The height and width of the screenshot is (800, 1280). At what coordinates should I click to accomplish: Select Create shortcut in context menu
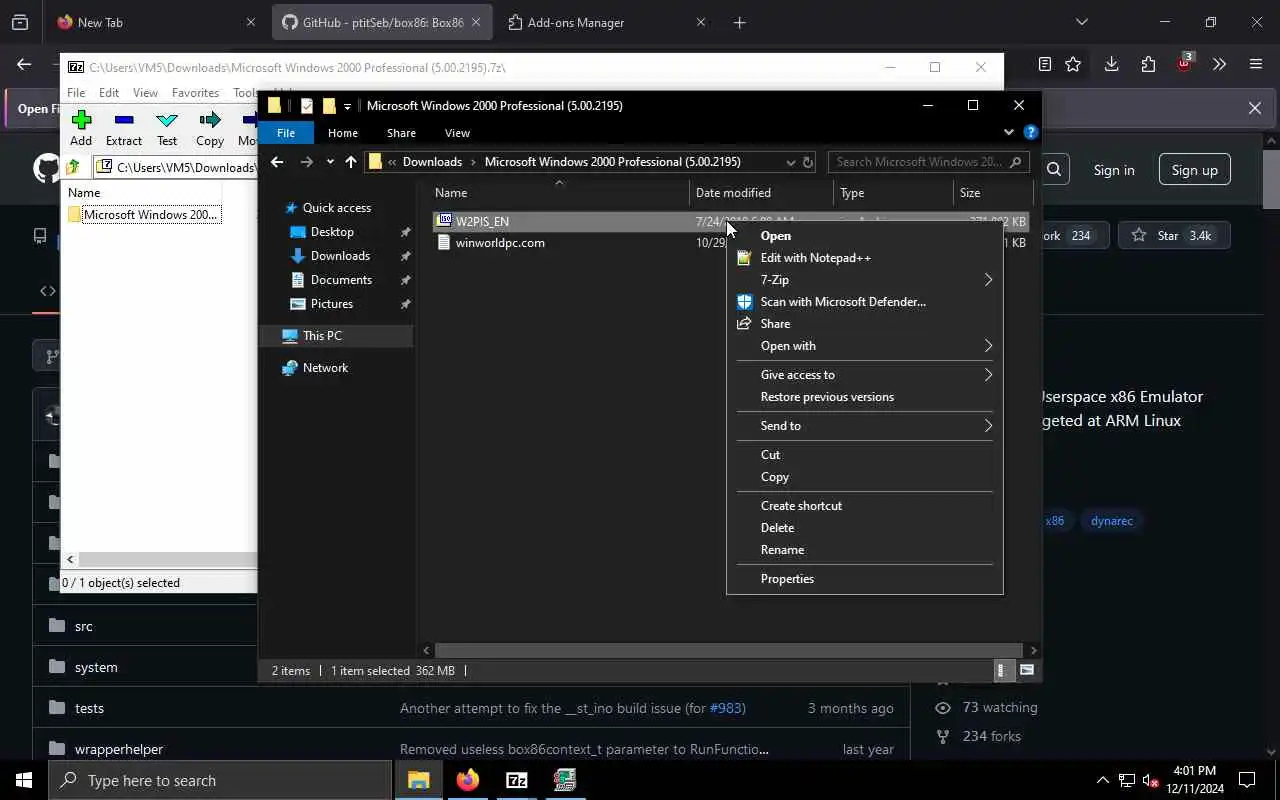tap(801, 506)
